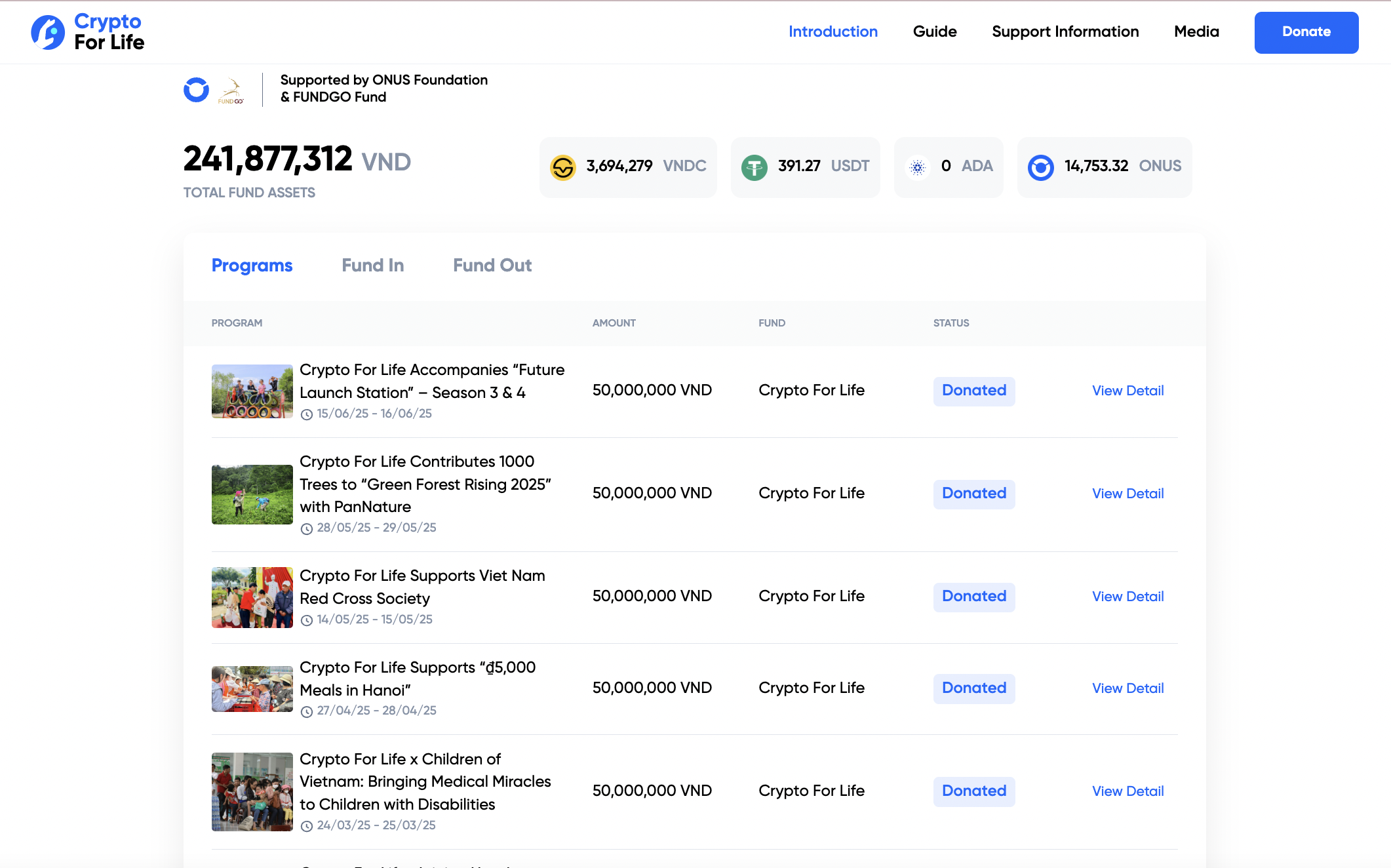Switch to the Fund In tab
The image size is (1391, 868).
click(x=372, y=266)
